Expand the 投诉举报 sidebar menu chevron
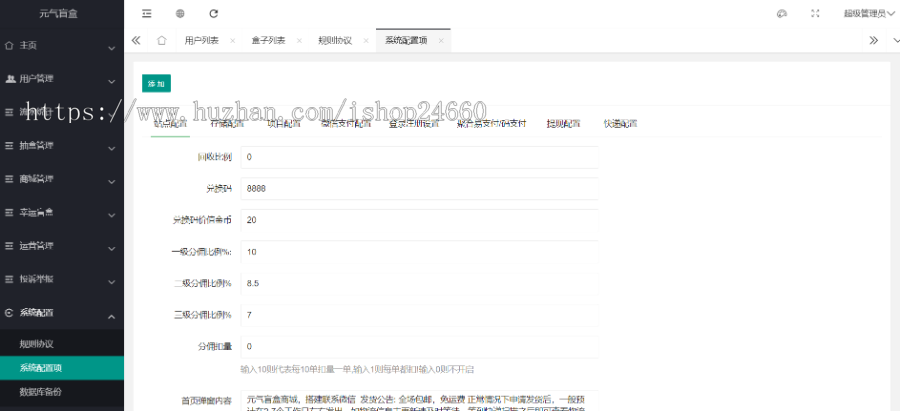This screenshot has width=900, height=411. [112, 282]
